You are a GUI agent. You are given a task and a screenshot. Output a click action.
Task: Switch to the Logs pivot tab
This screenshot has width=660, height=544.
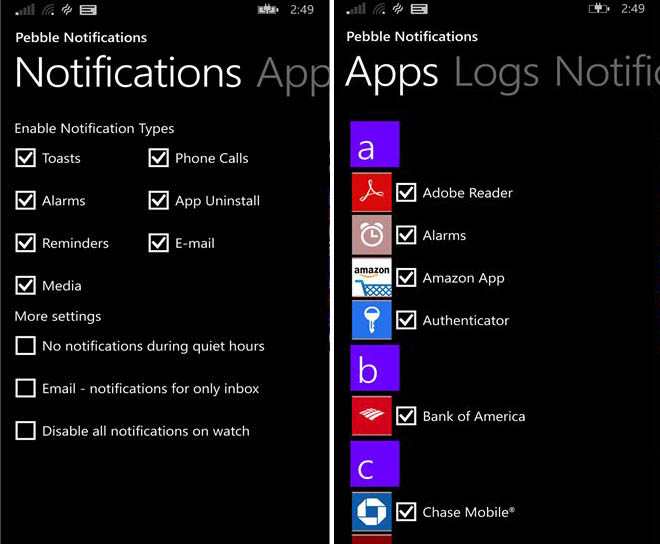[x=497, y=75]
